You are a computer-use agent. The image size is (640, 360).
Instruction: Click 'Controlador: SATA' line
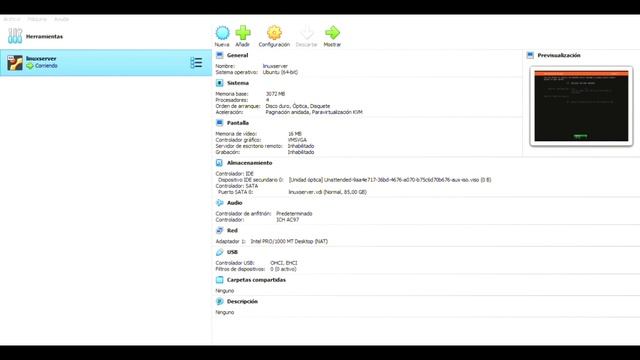click(x=237, y=186)
